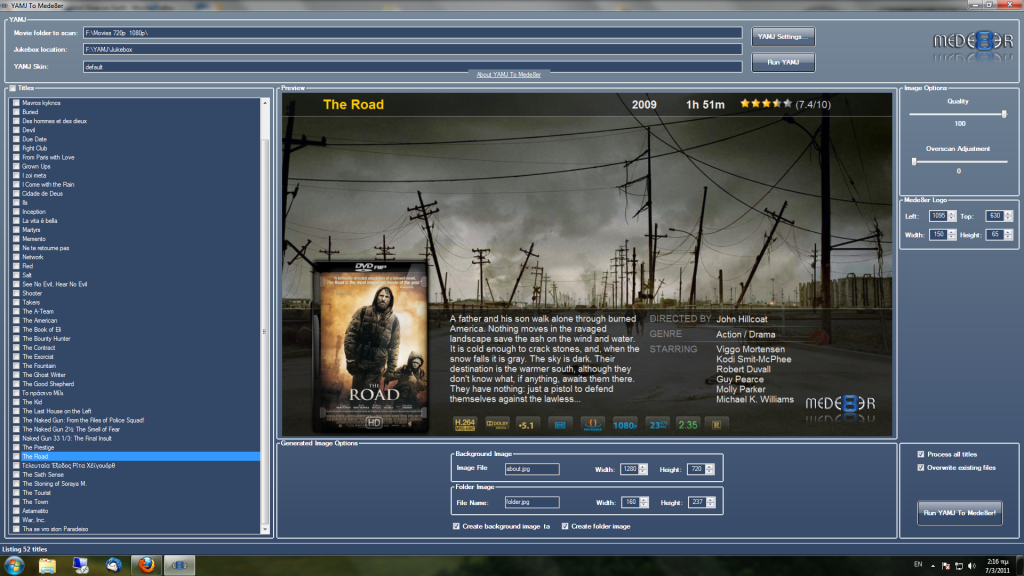The width and height of the screenshot is (1024, 576).
Task: Toggle the Titles select-all checkbox
Action: pos(12,88)
